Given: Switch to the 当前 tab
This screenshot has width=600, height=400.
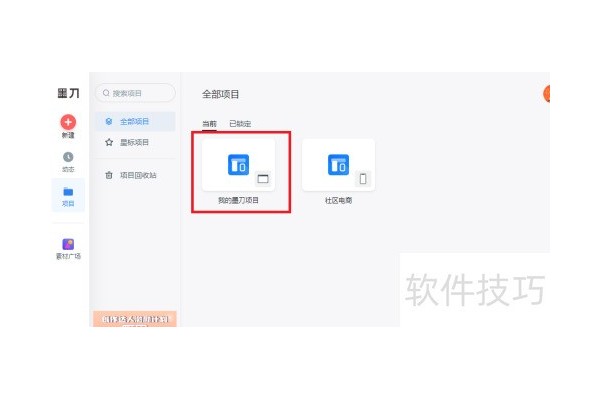Looking at the screenshot, I should 209,124.
